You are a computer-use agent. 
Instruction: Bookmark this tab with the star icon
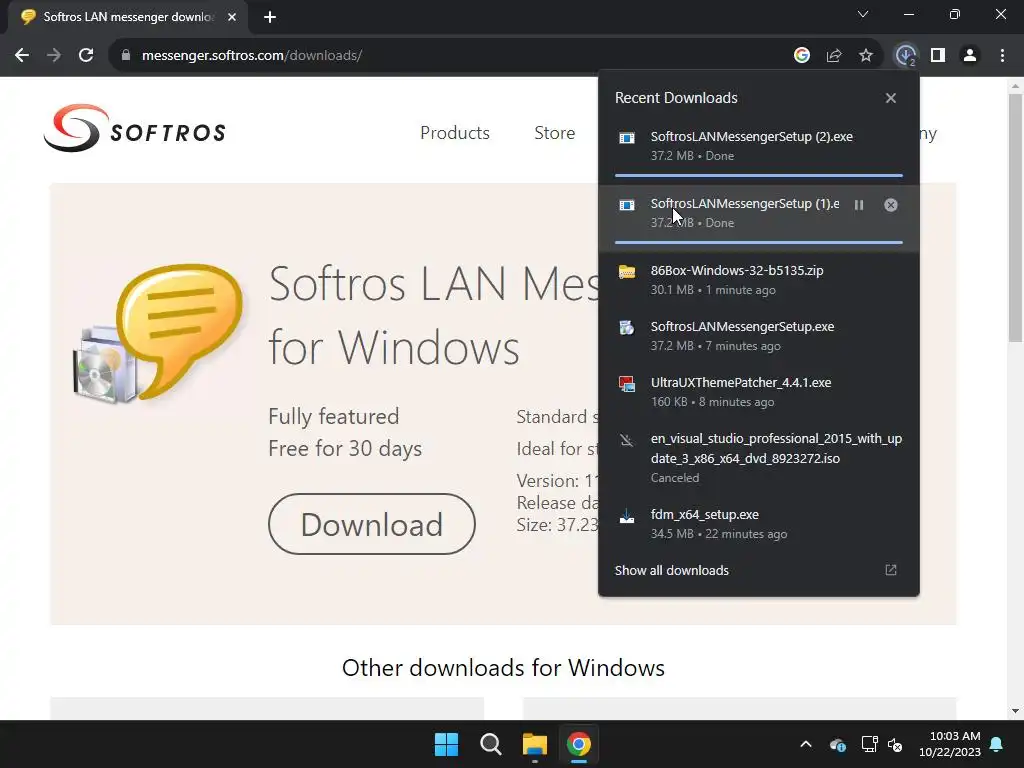pyautogui.click(x=865, y=56)
